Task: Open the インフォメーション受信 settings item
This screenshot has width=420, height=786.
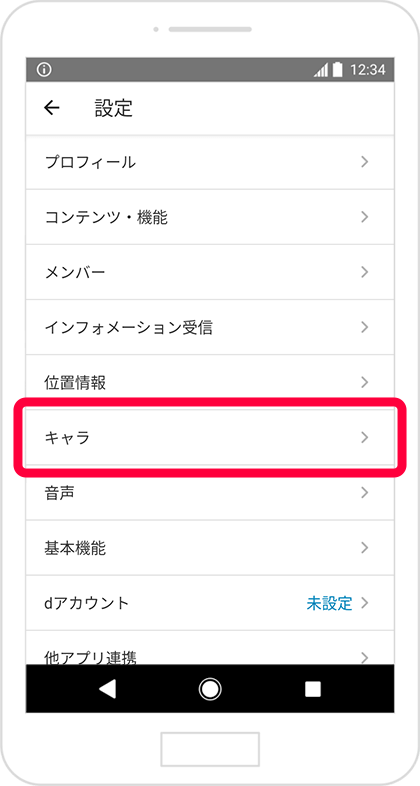Action: (210, 327)
